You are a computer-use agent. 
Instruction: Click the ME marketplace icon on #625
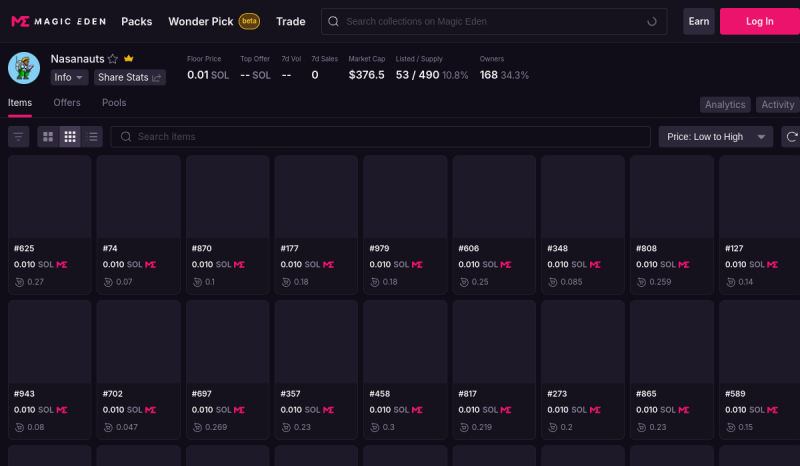62,264
